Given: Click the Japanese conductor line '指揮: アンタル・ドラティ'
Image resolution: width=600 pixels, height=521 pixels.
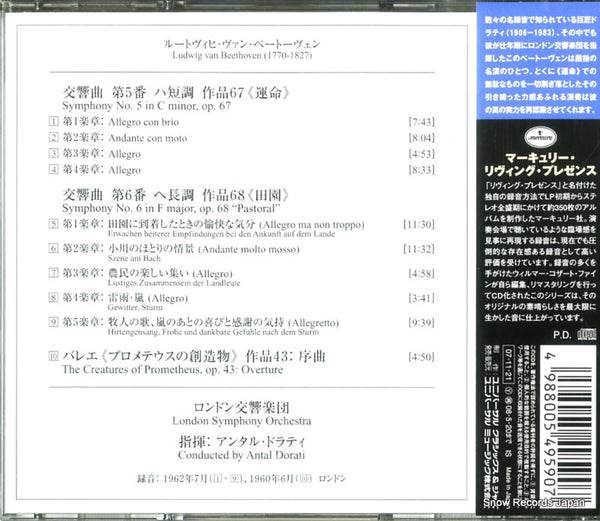Looking at the screenshot, I should pos(242,442).
